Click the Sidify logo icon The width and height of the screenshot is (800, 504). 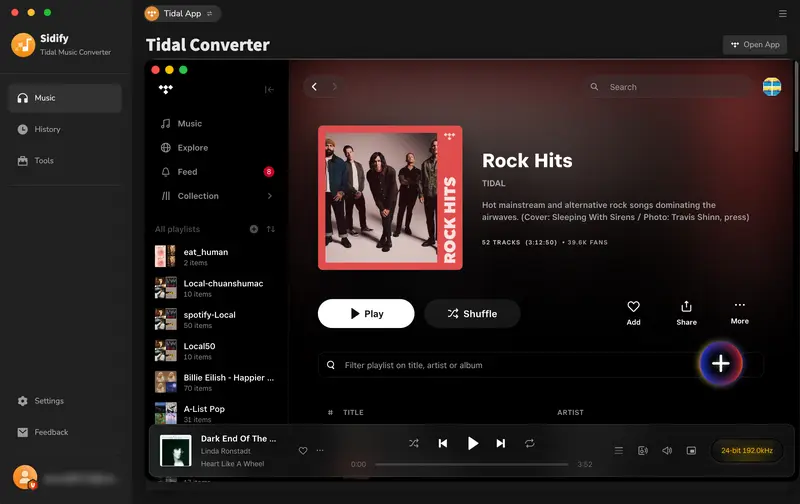[x=23, y=45]
